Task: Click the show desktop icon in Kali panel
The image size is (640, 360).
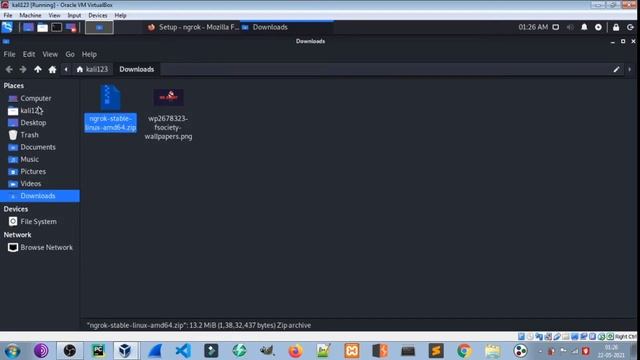Action: click(28, 27)
